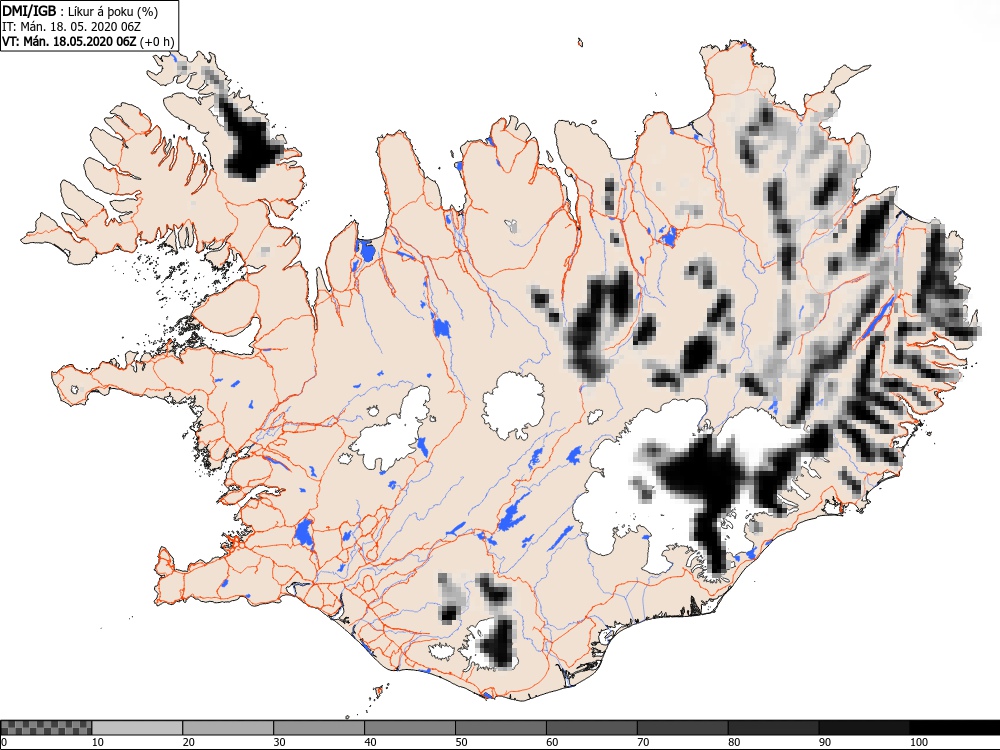Click the VT: Mán. 18.05.2020 06Z line
The image size is (1000, 750).
tap(88, 42)
